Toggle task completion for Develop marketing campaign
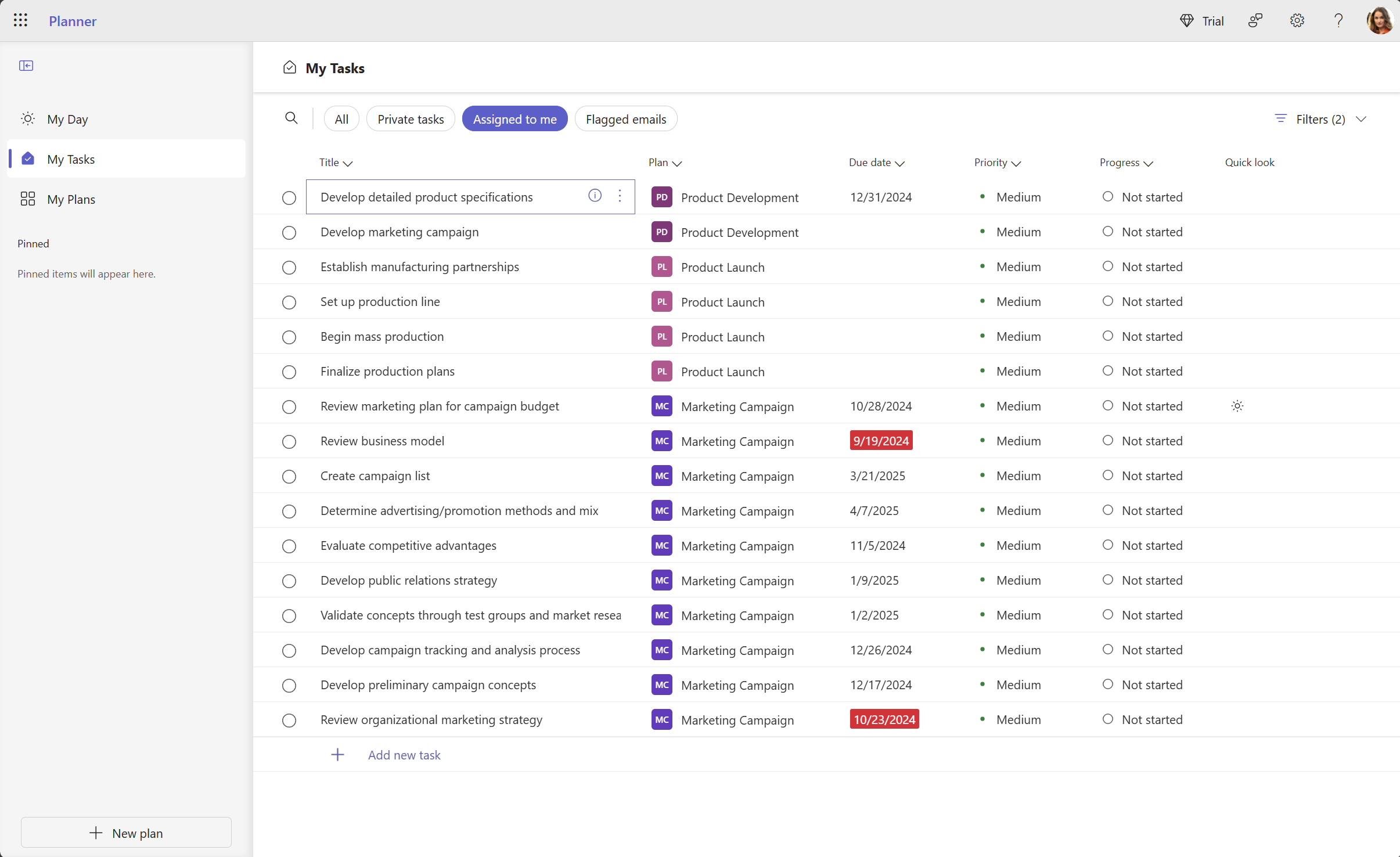Screen dimensions: 1400x857 (x=289, y=232)
